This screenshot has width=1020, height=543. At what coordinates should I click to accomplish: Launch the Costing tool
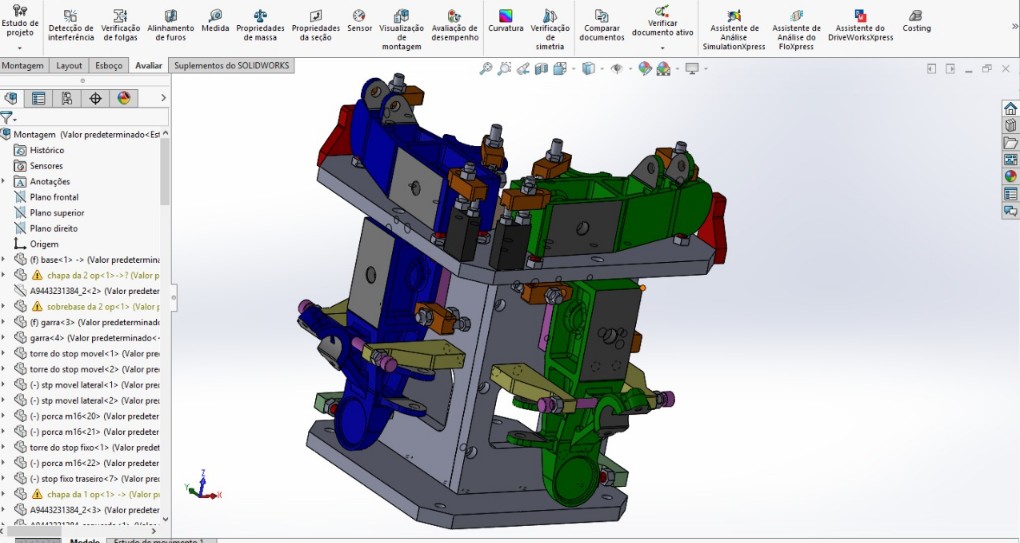(x=916, y=22)
